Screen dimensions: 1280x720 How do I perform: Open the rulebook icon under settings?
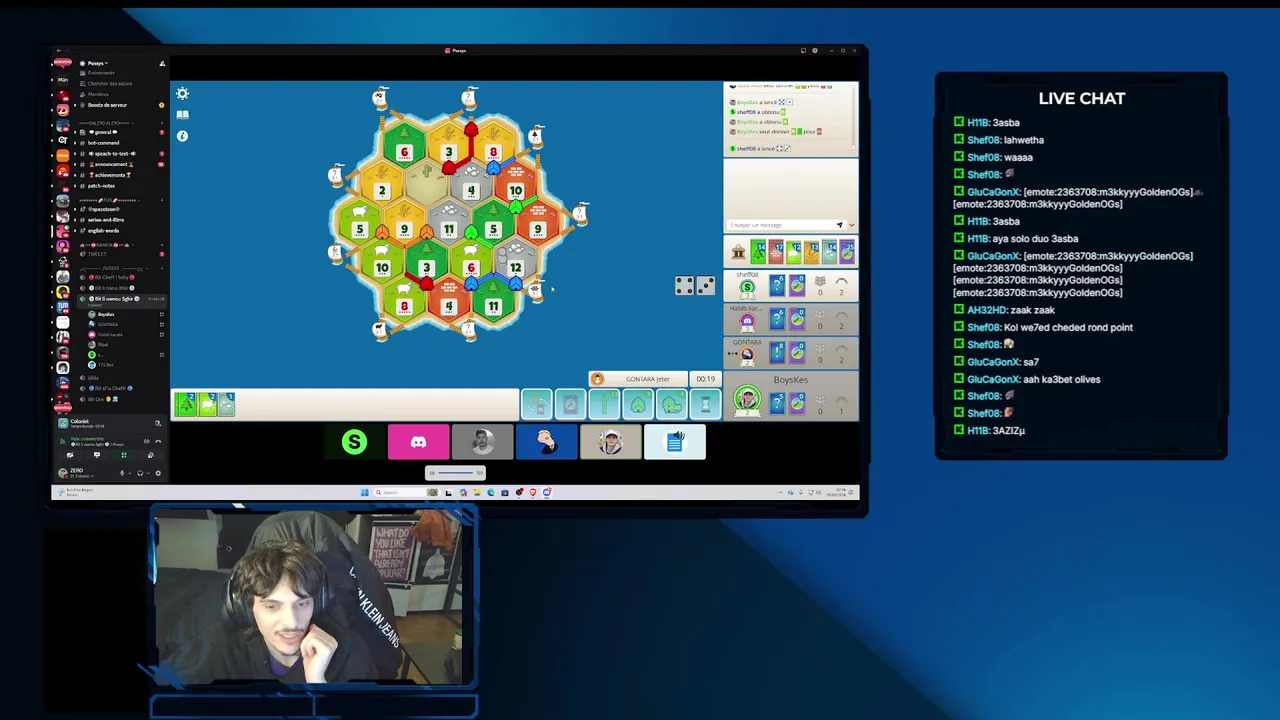click(x=182, y=115)
